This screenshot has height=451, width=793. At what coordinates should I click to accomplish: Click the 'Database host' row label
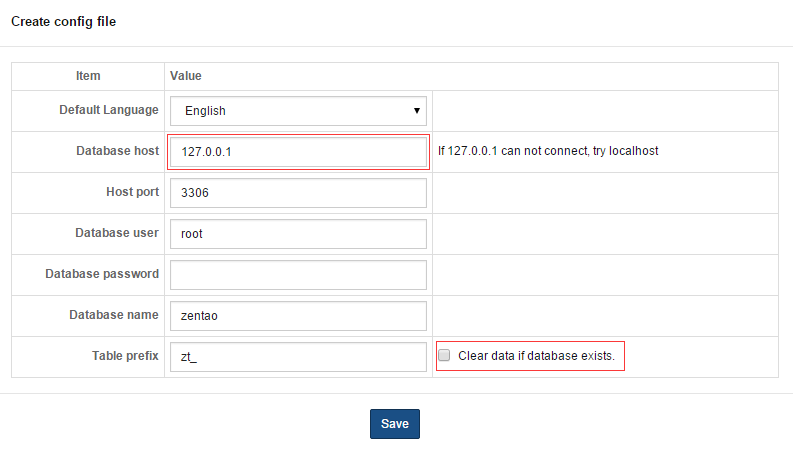point(117,151)
